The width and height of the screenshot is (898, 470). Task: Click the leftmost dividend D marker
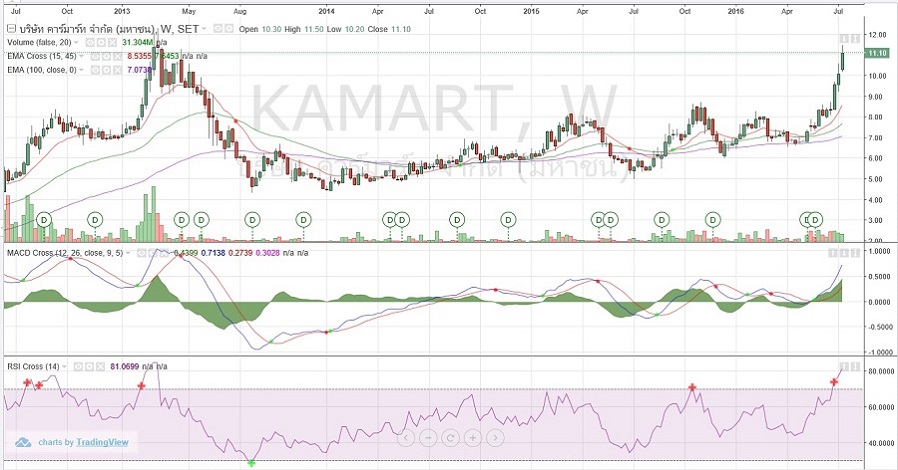click(44, 219)
